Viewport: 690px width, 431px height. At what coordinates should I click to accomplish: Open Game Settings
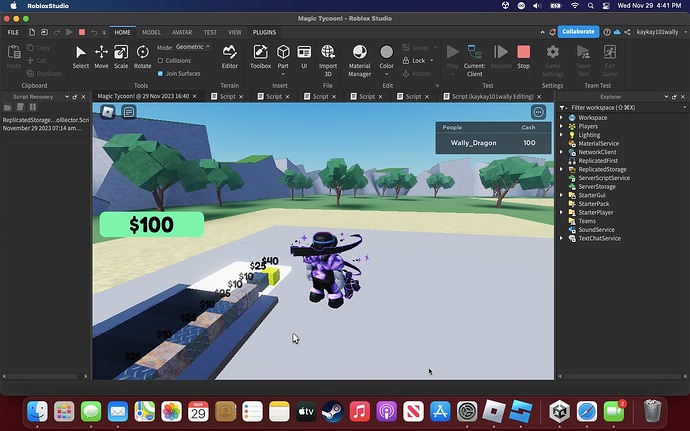pos(553,61)
